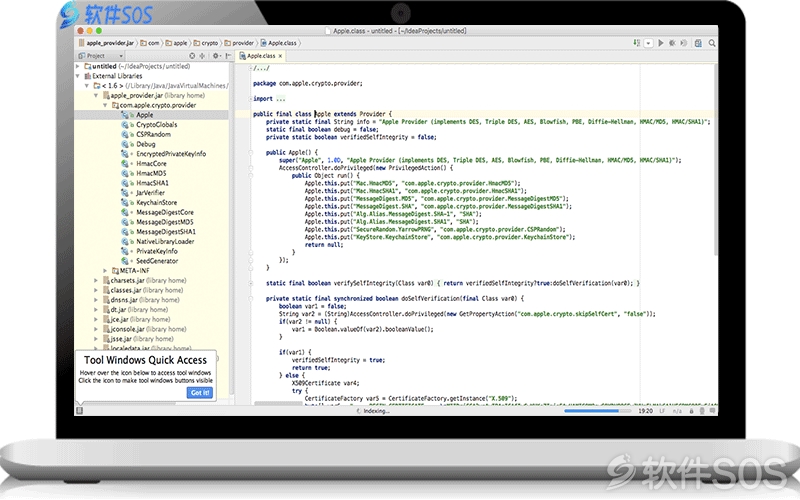The width and height of the screenshot is (800, 500).
Task: Open the Project Structure icon
Action: click(698, 43)
